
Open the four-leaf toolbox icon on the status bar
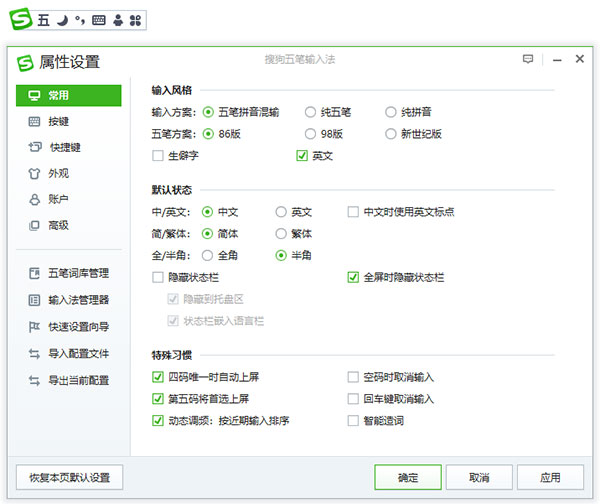[135, 20]
